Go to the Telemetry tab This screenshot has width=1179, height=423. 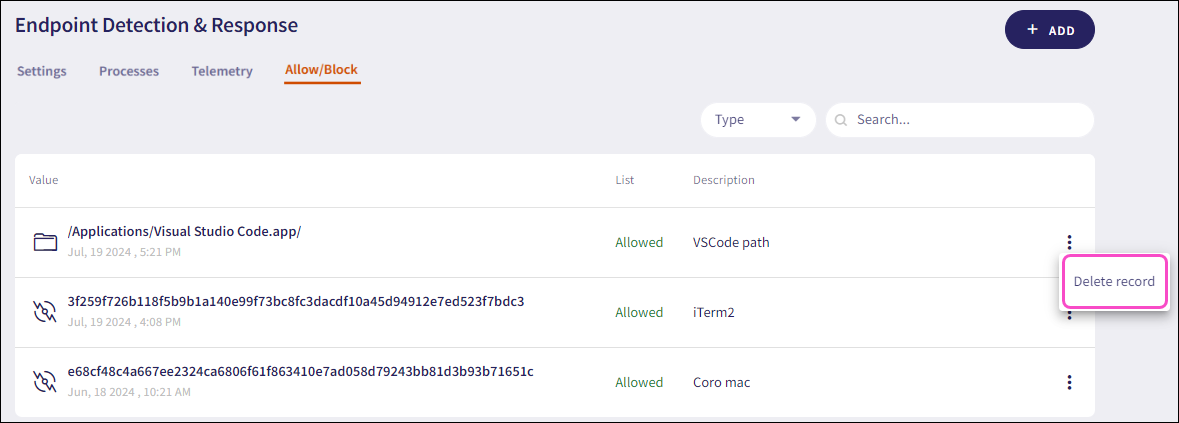[222, 71]
